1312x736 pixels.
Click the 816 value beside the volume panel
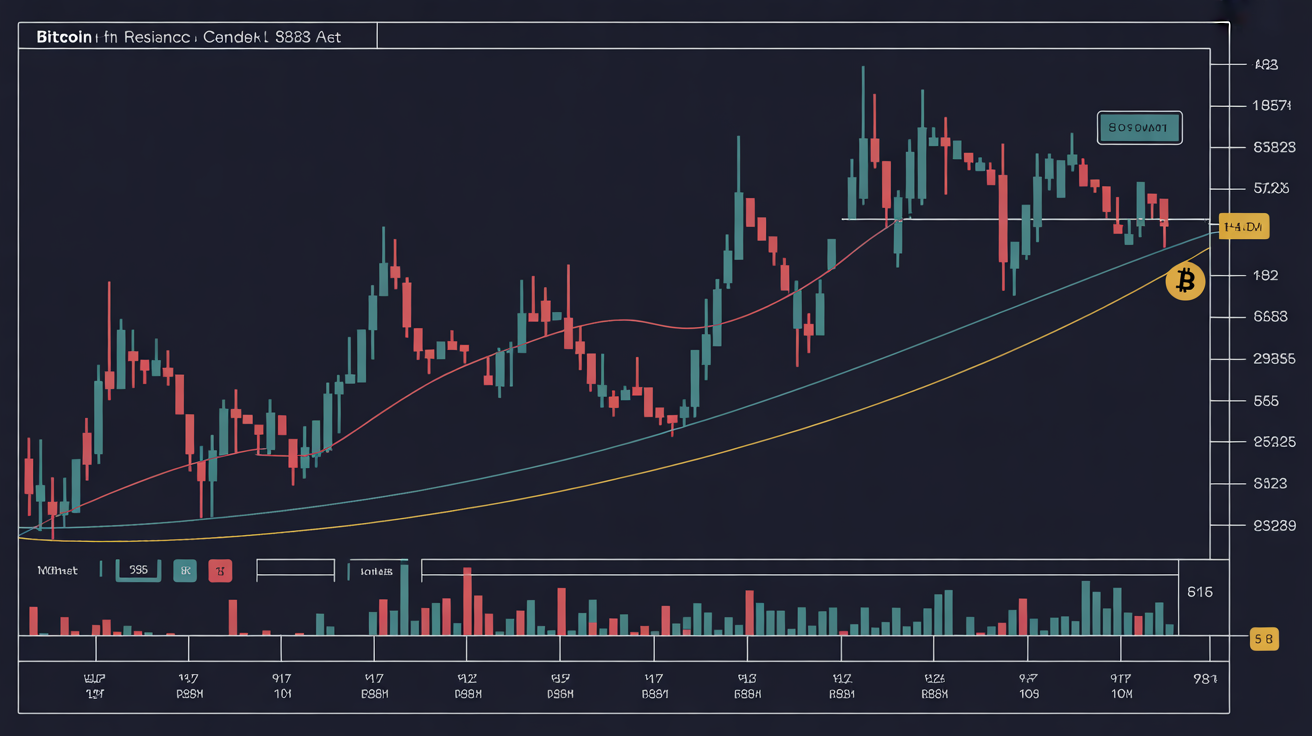(1200, 592)
